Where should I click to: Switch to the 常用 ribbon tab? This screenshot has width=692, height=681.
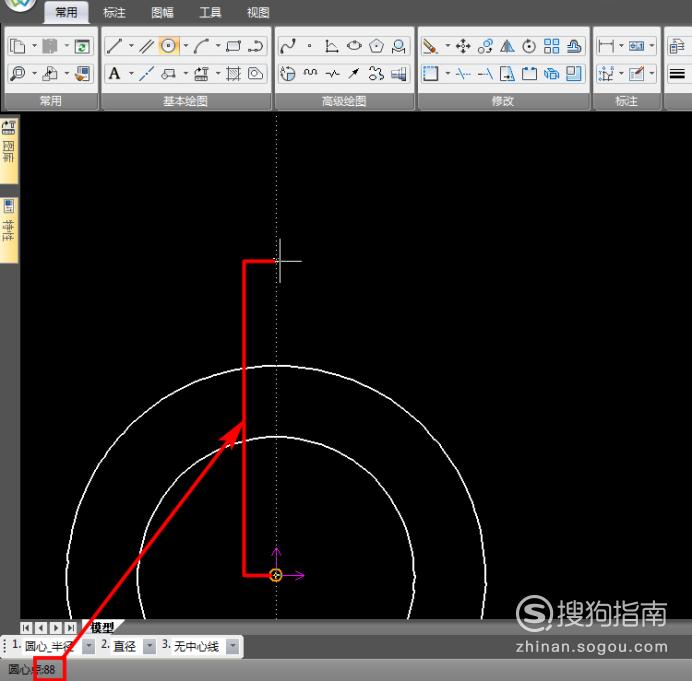pyautogui.click(x=67, y=12)
